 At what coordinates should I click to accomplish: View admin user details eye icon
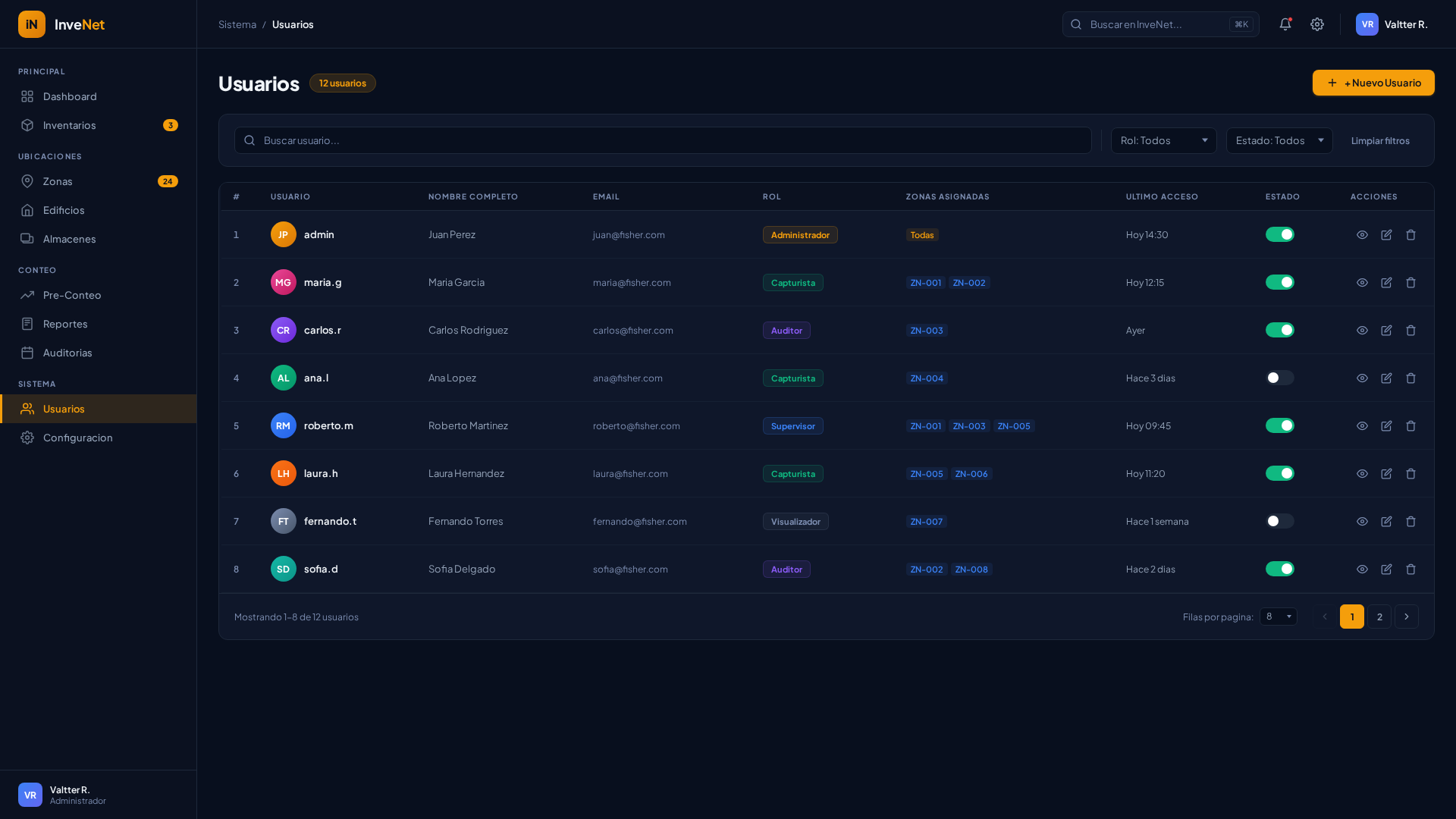(1362, 234)
